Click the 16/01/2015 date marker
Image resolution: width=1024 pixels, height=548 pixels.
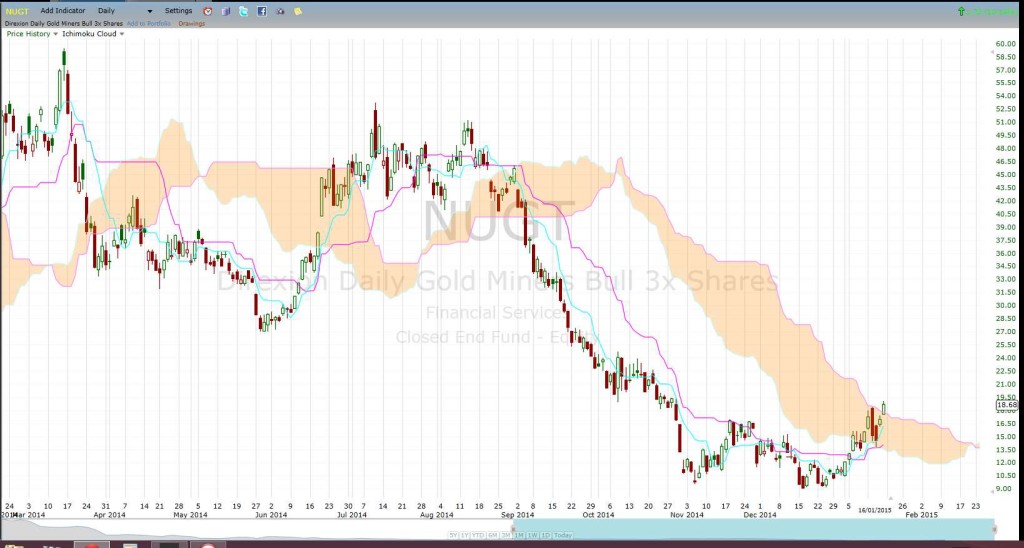pos(874,510)
